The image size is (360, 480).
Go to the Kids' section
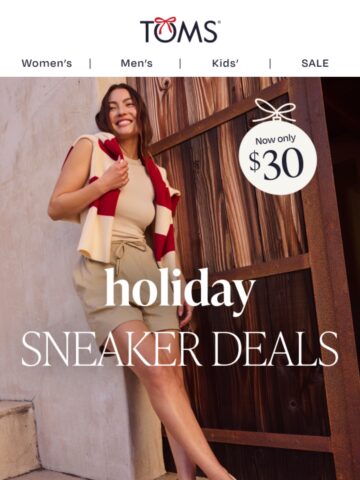pos(225,63)
